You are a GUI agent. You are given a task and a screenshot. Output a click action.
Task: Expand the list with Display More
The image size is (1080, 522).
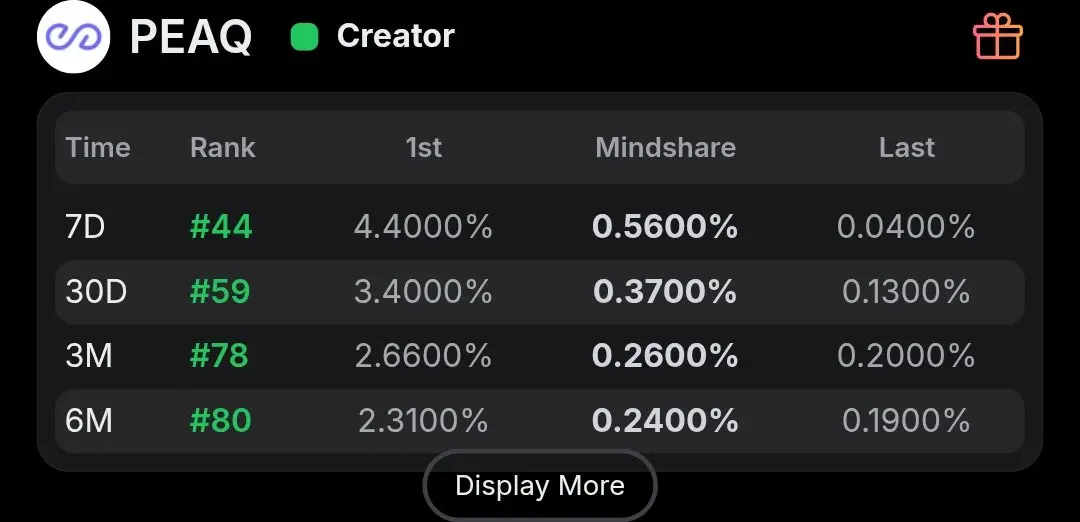click(x=540, y=486)
